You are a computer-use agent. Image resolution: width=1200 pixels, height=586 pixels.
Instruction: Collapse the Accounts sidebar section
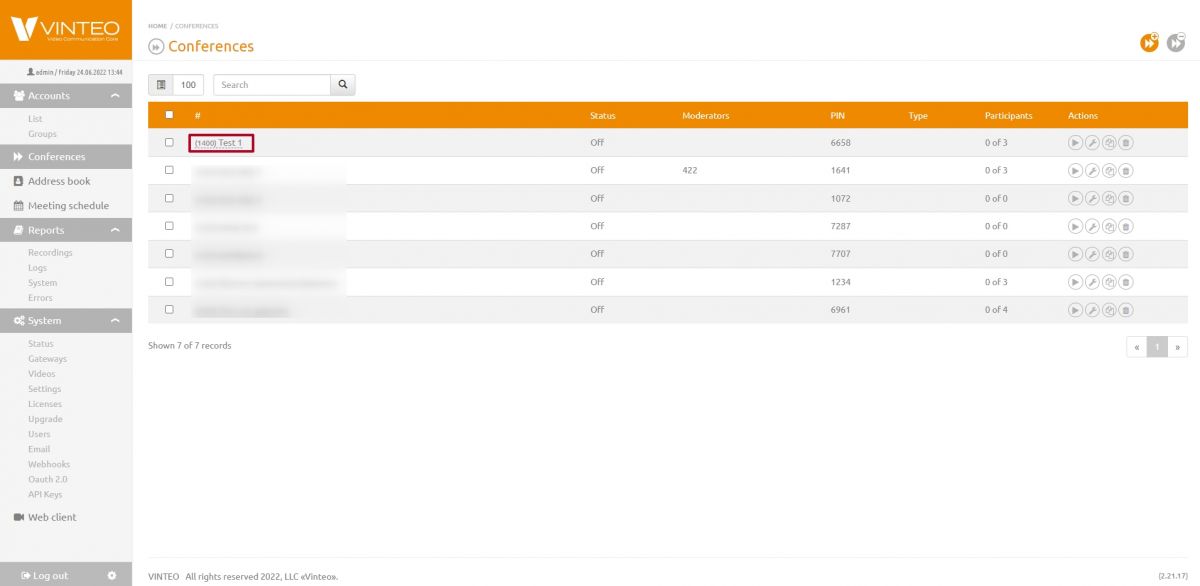[x=115, y=96]
